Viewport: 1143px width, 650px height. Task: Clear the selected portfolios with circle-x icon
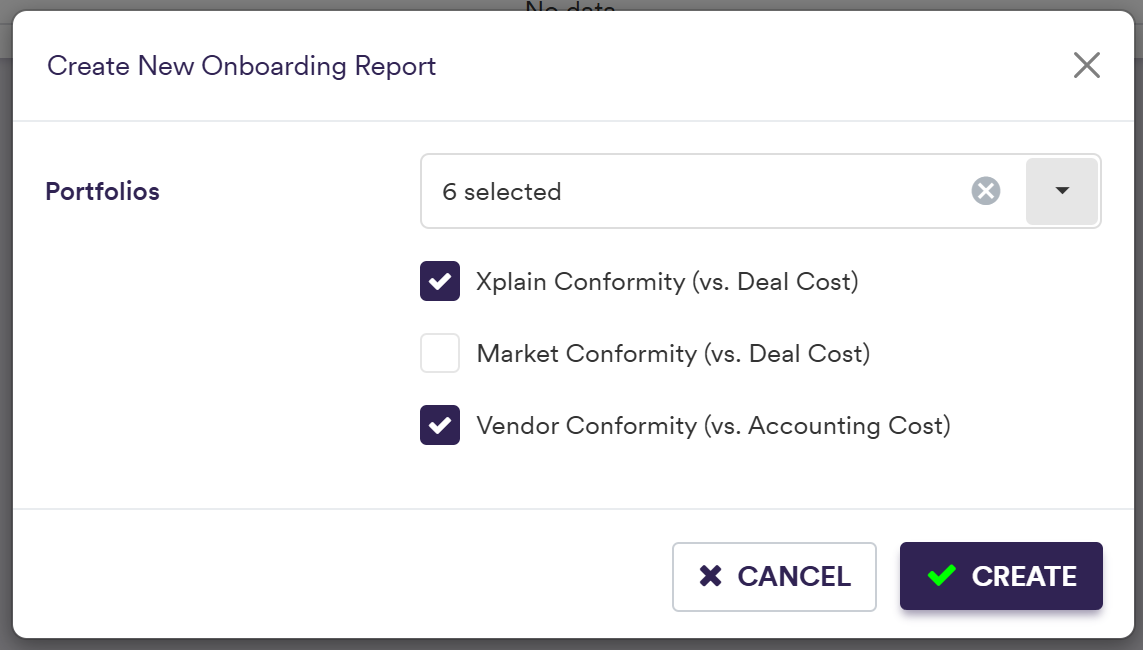pyautogui.click(x=986, y=191)
